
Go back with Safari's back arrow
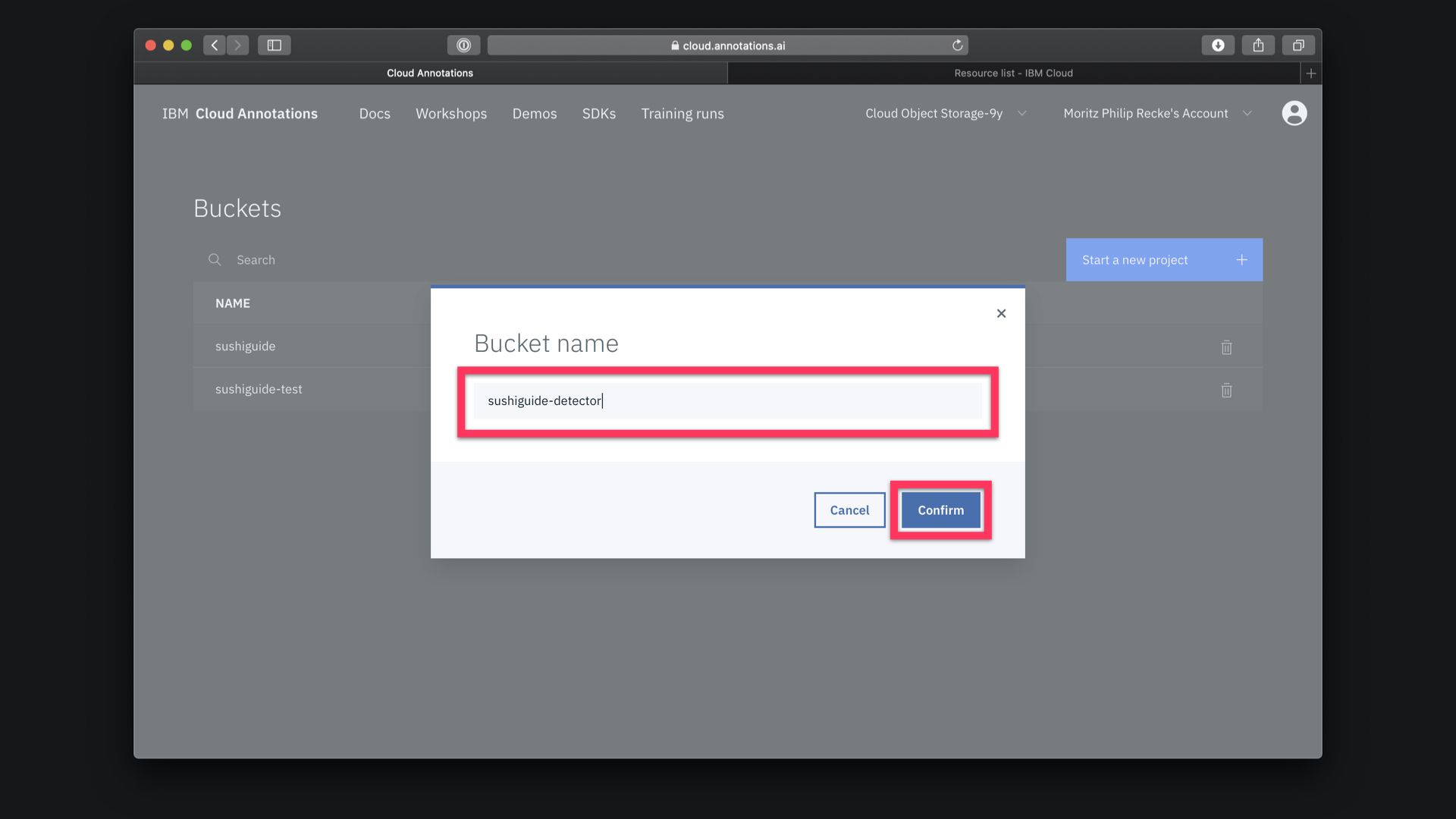pyautogui.click(x=215, y=45)
